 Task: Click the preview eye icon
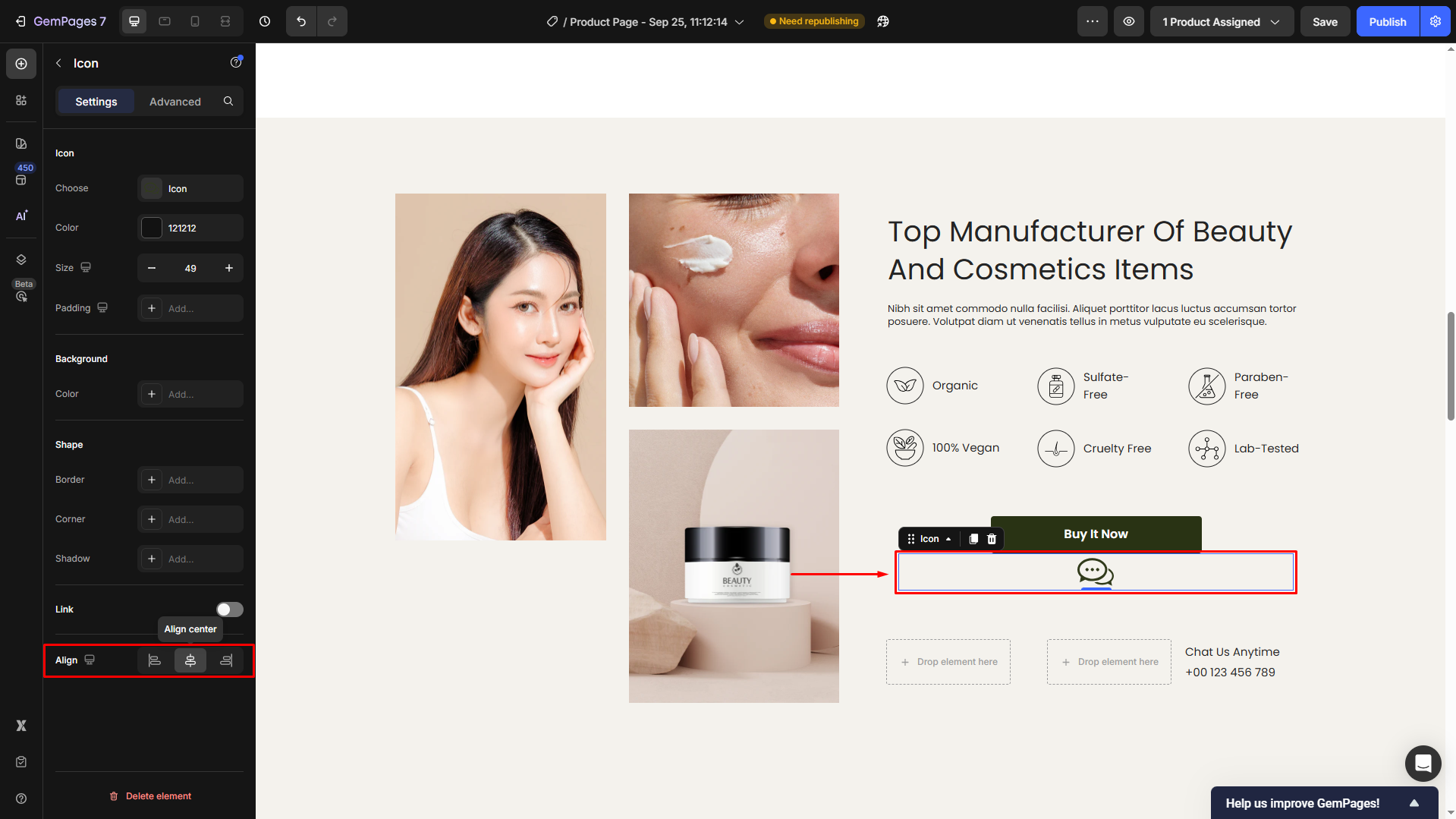[x=1129, y=21]
